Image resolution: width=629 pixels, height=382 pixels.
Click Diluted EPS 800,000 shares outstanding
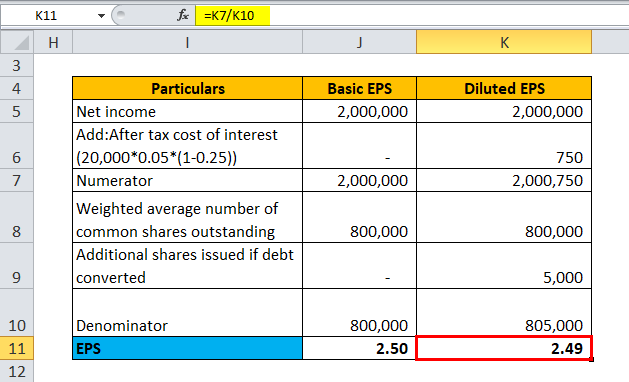pos(504,217)
